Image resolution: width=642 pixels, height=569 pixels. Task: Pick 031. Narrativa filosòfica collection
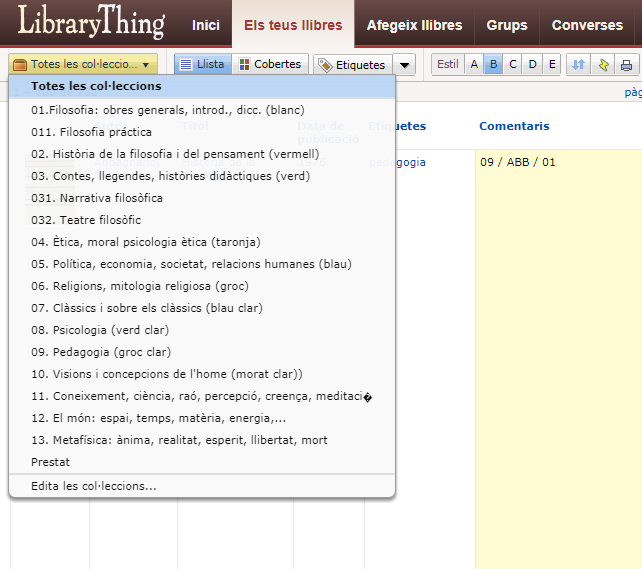pos(202,198)
